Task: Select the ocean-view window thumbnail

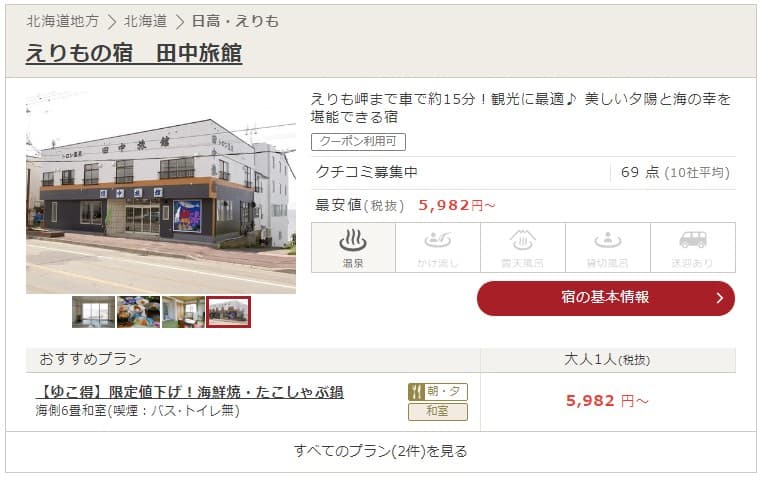Action: pyautogui.click(x=93, y=312)
